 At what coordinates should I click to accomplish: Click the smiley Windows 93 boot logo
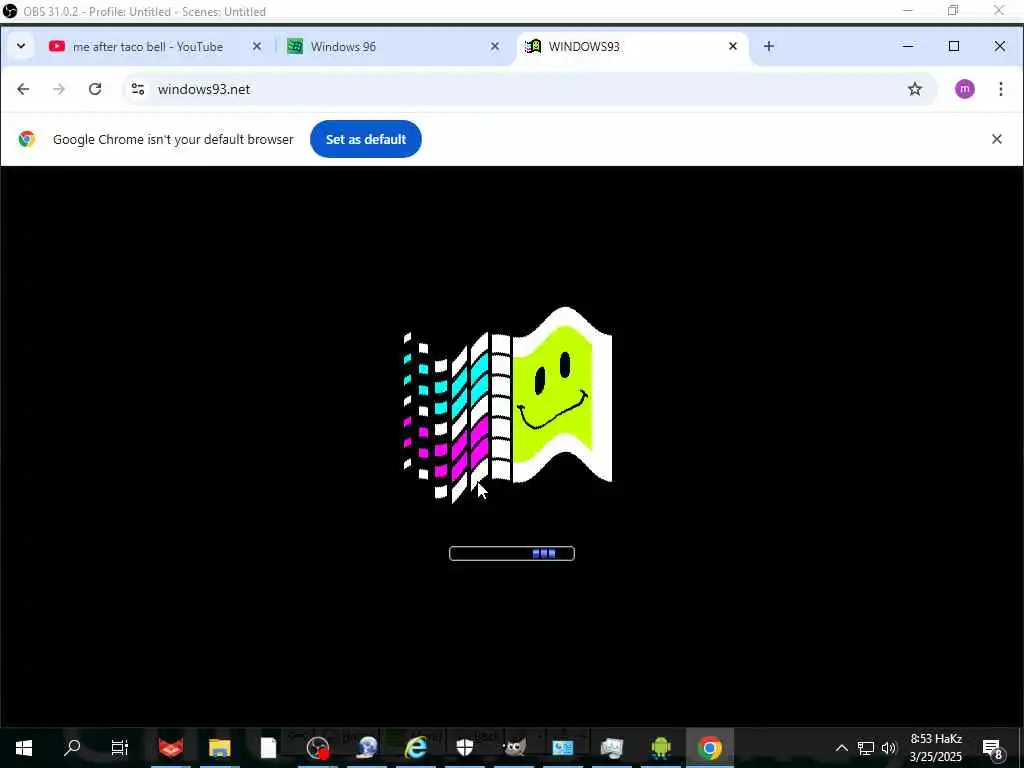click(507, 405)
